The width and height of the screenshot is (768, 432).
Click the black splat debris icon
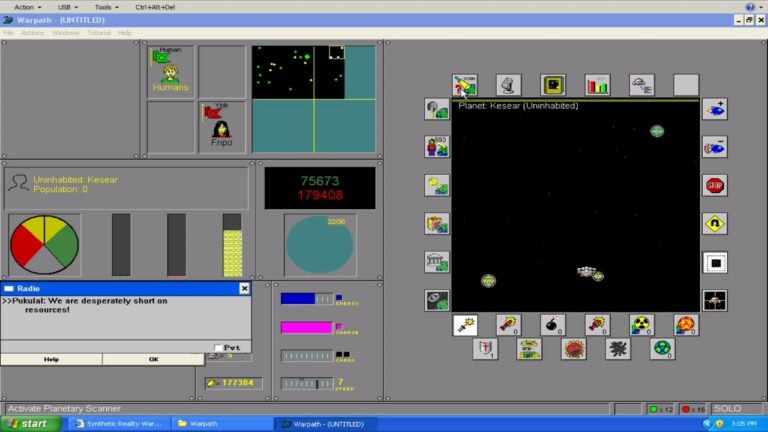(x=618, y=349)
